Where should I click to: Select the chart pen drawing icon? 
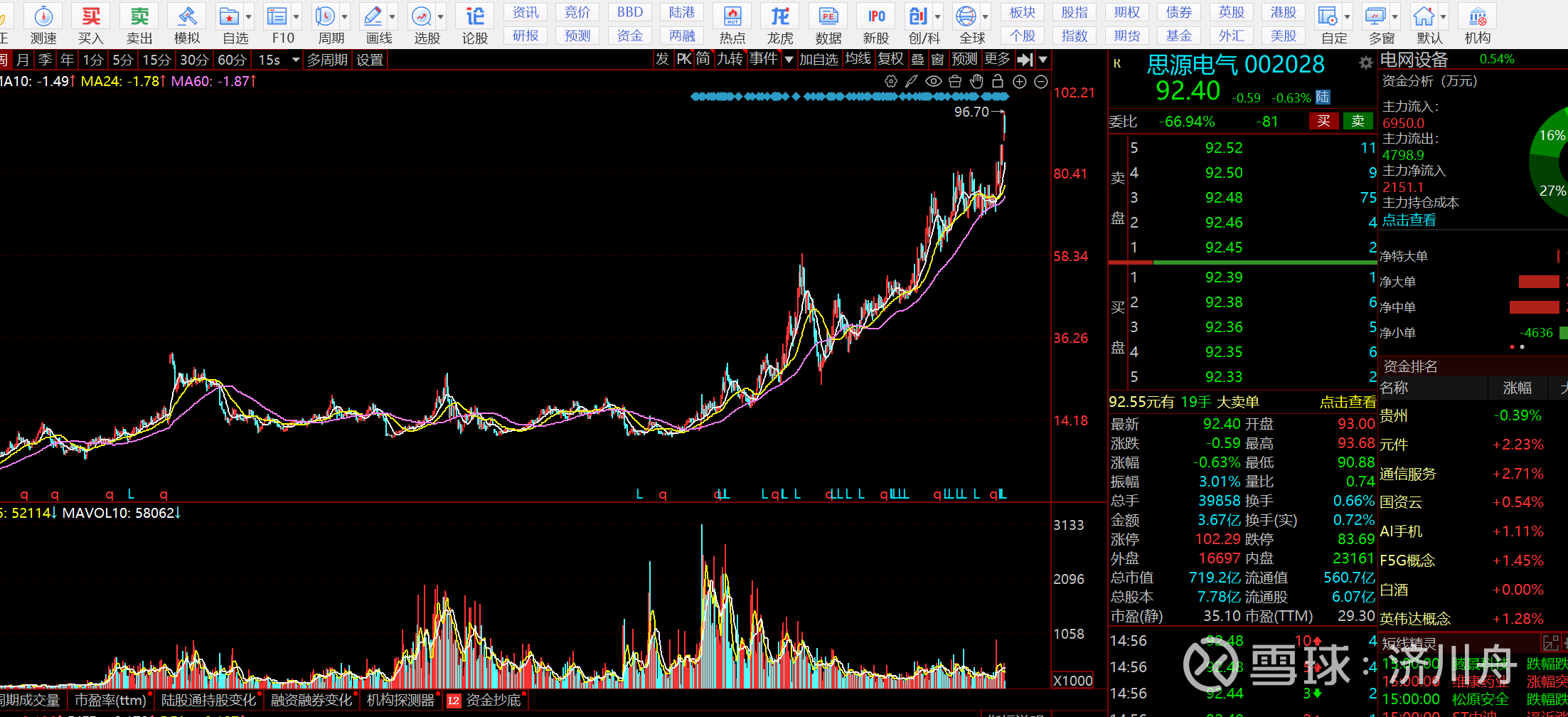click(912, 82)
